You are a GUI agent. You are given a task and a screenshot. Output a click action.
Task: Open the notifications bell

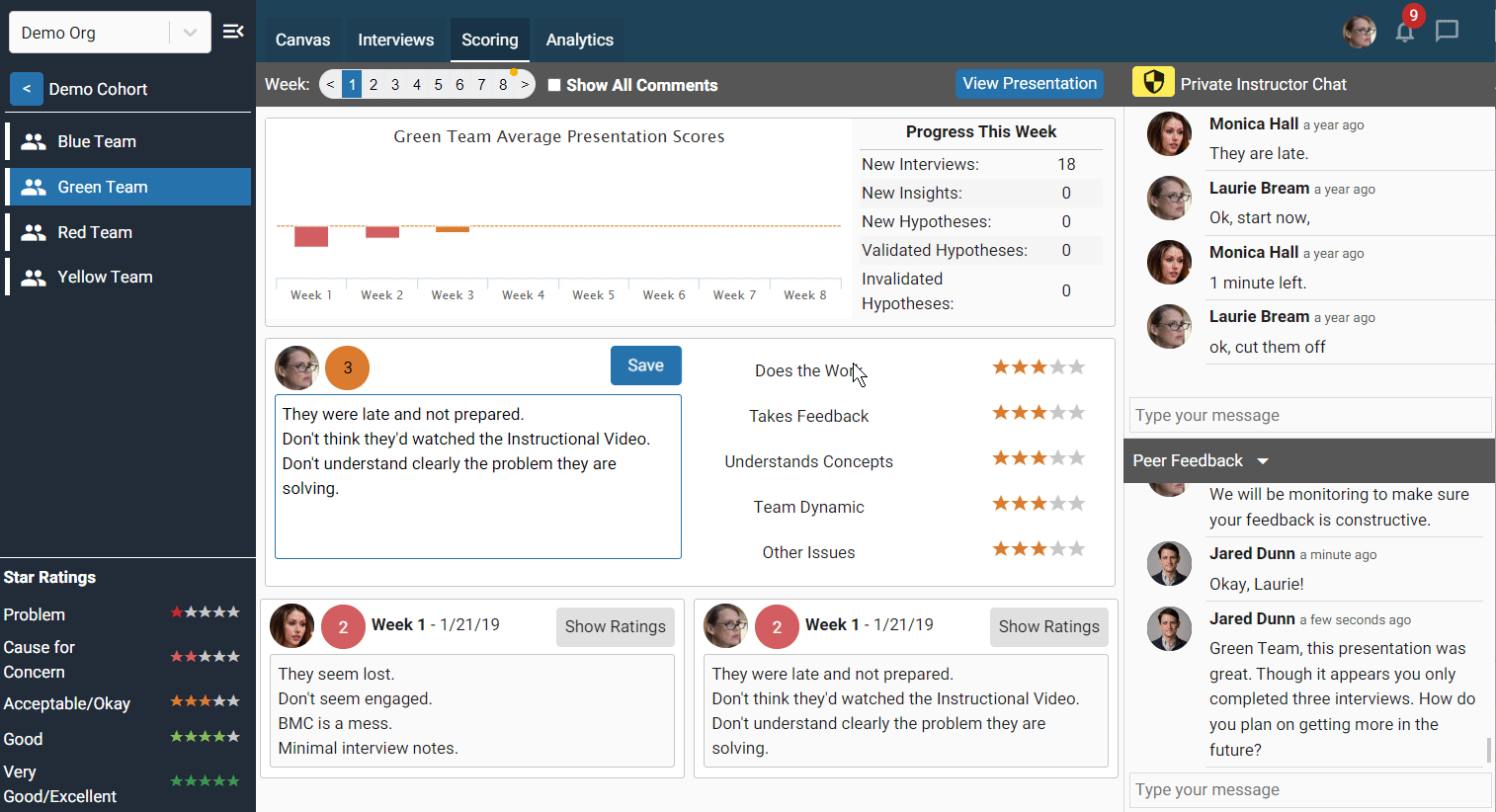(1404, 33)
